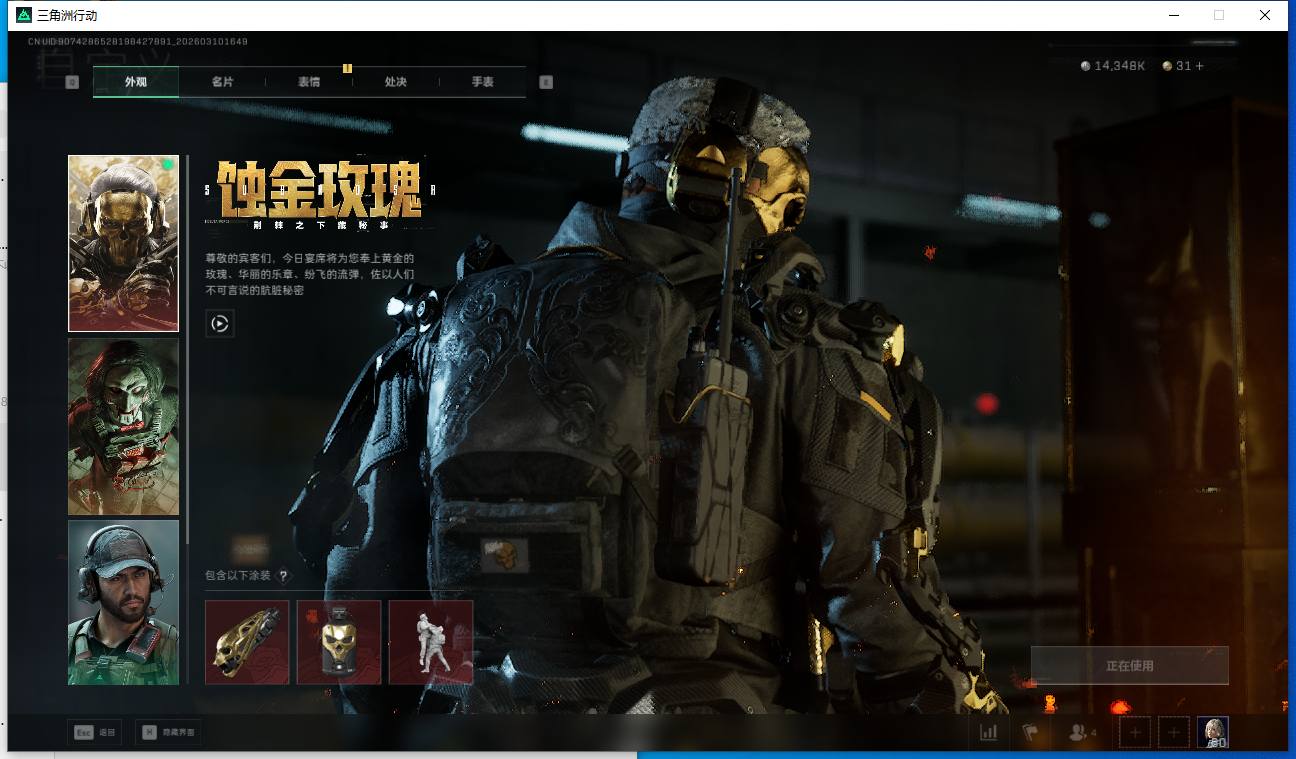
Task: Choose the bearded operator with cap portrait
Action: [x=123, y=602]
